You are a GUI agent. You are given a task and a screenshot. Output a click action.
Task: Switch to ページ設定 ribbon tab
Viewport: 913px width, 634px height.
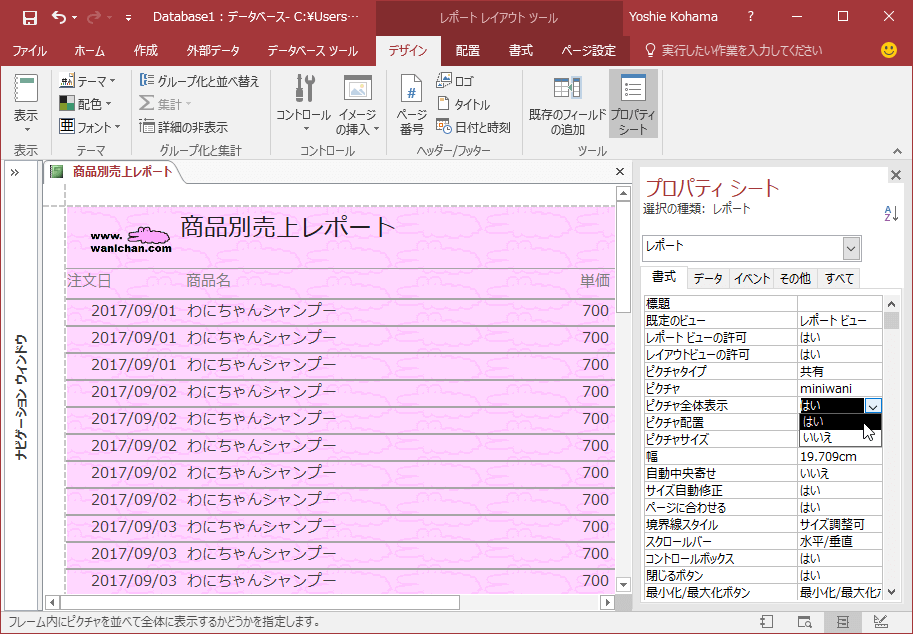point(588,51)
